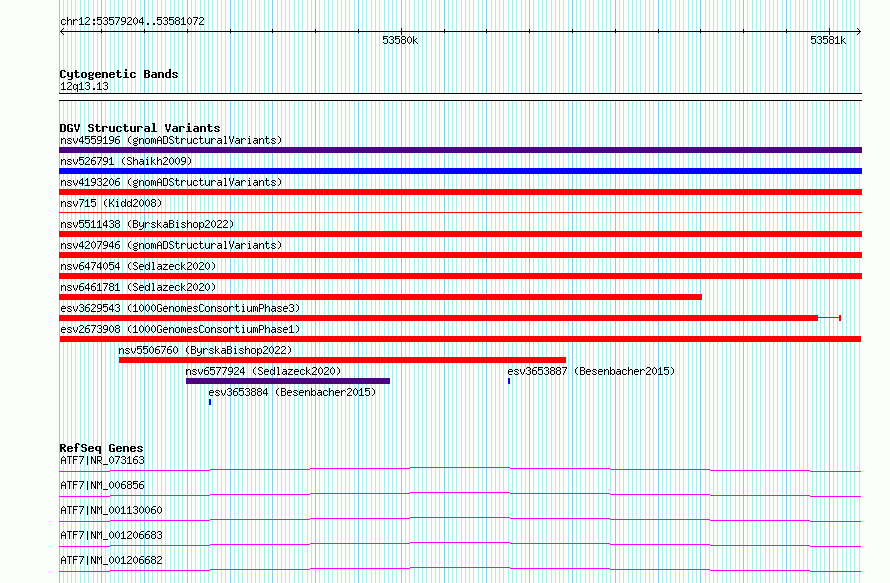Click the small blue esv3653884 marker

point(210,402)
